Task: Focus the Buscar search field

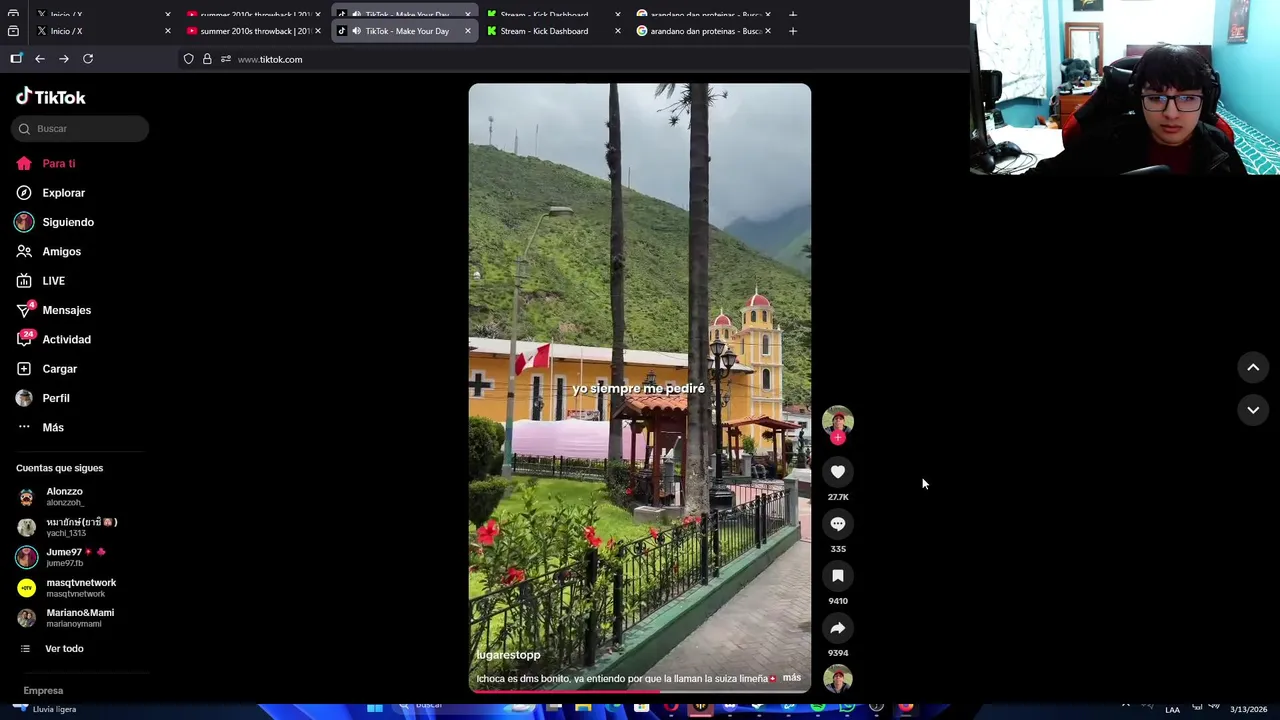Action: click(x=80, y=128)
